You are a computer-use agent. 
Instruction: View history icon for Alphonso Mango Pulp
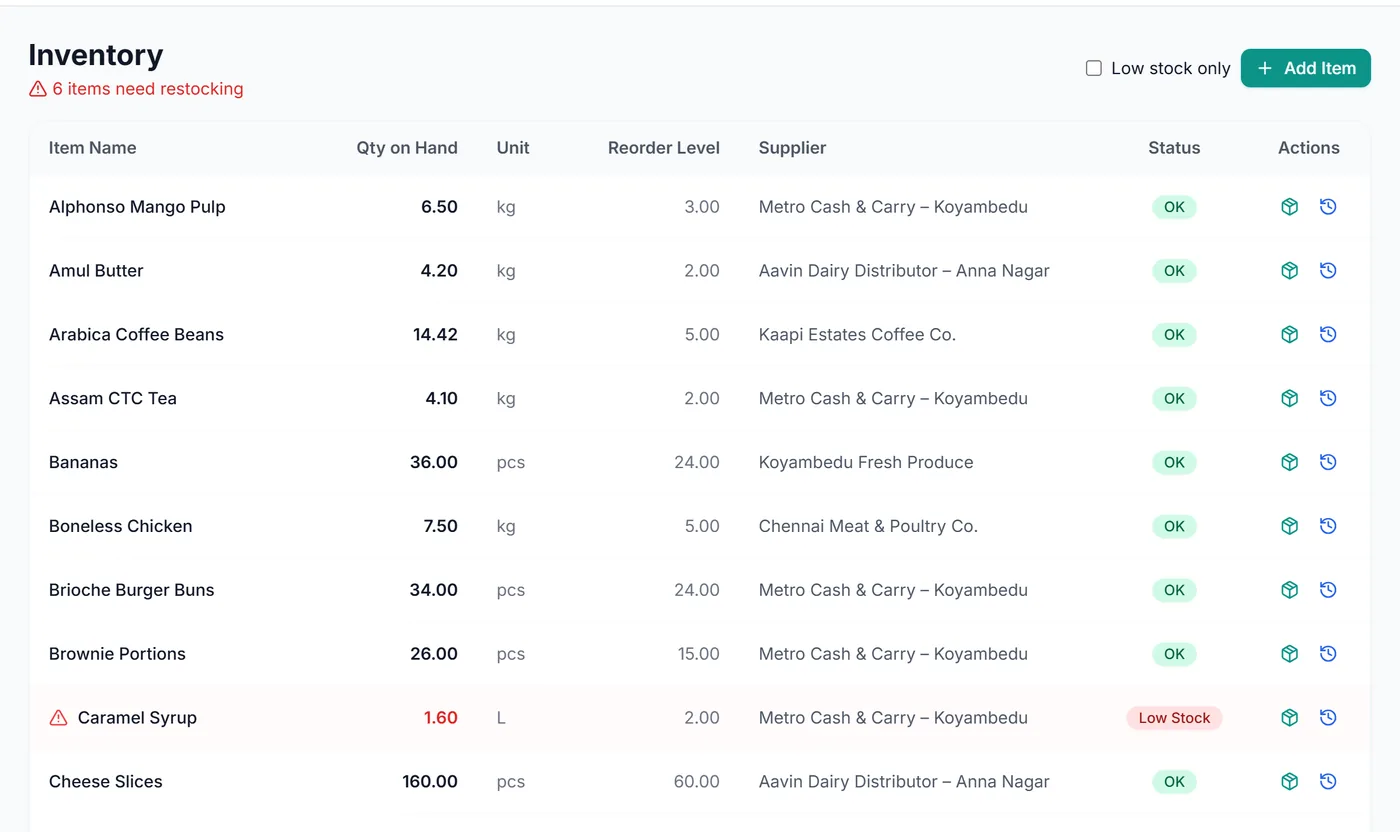[x=1328, y=207]
